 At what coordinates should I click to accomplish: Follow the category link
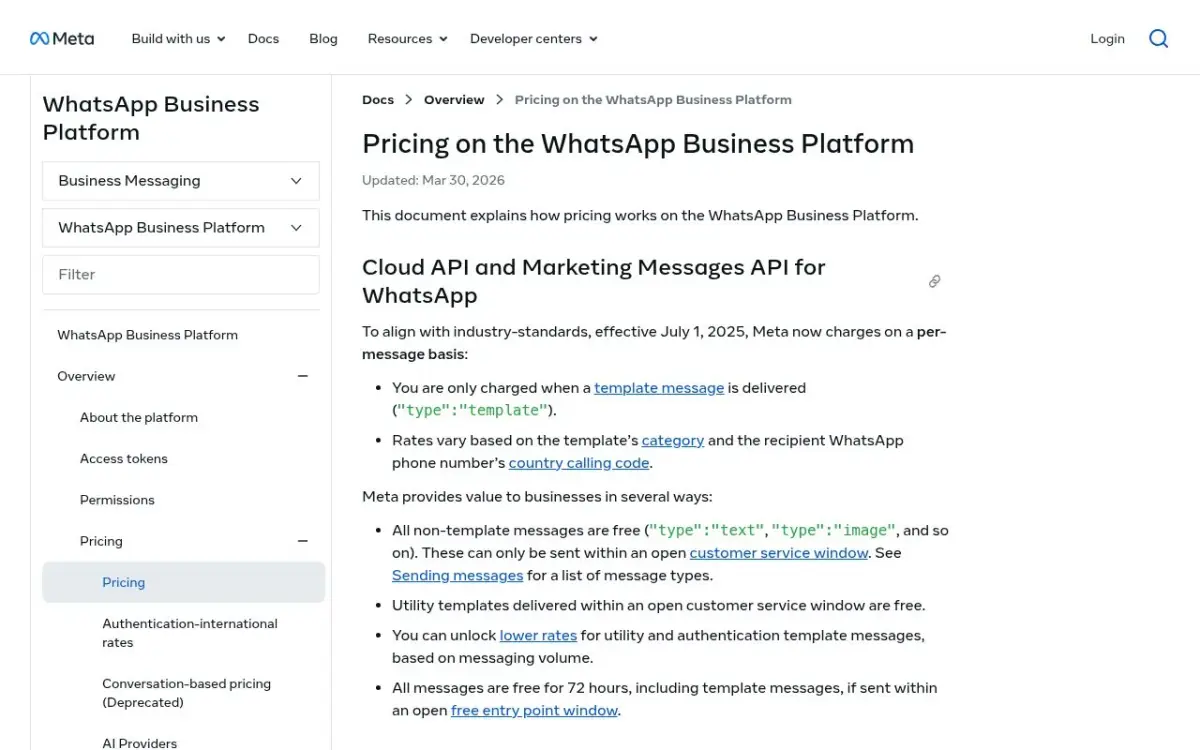[673, 440]
